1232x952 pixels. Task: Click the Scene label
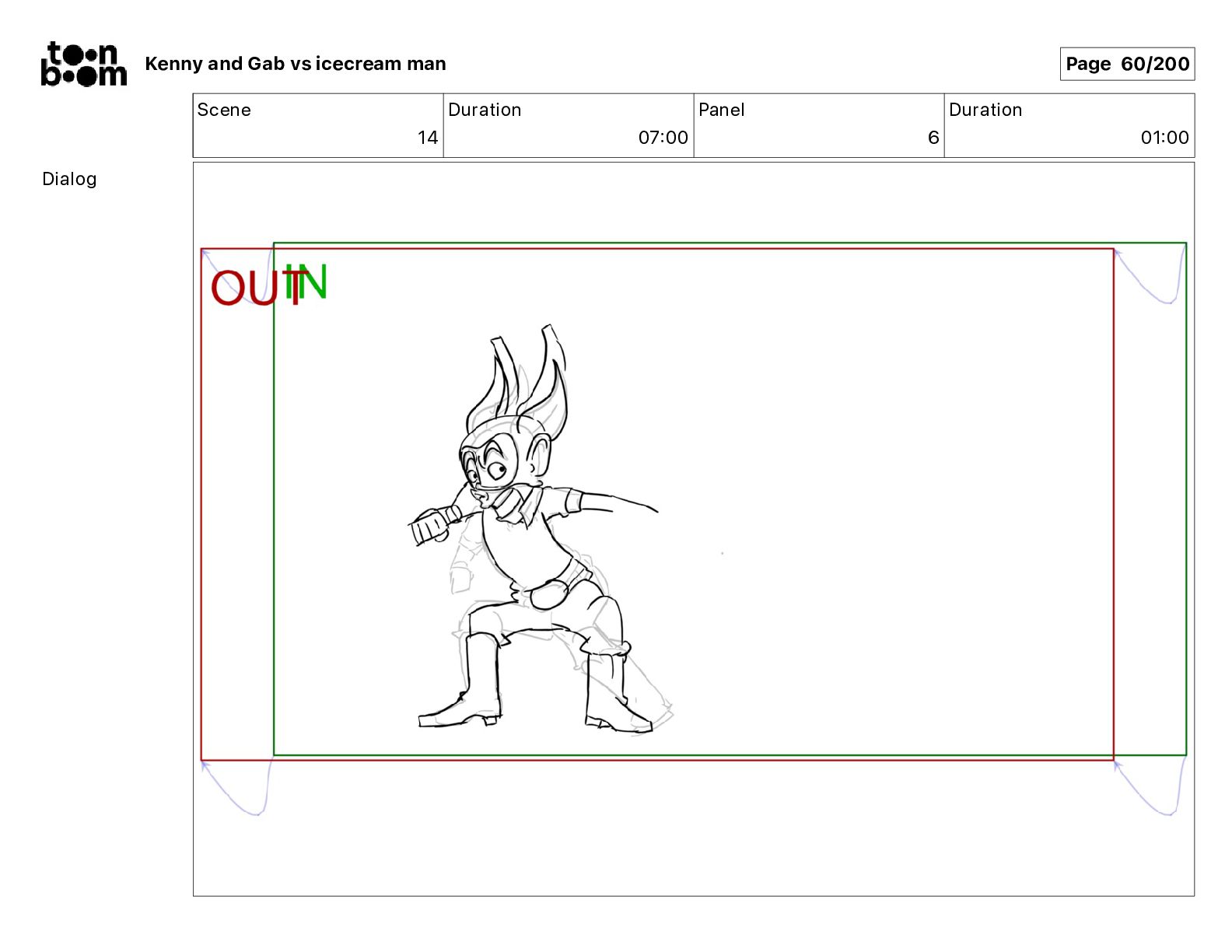click(224, 110)
